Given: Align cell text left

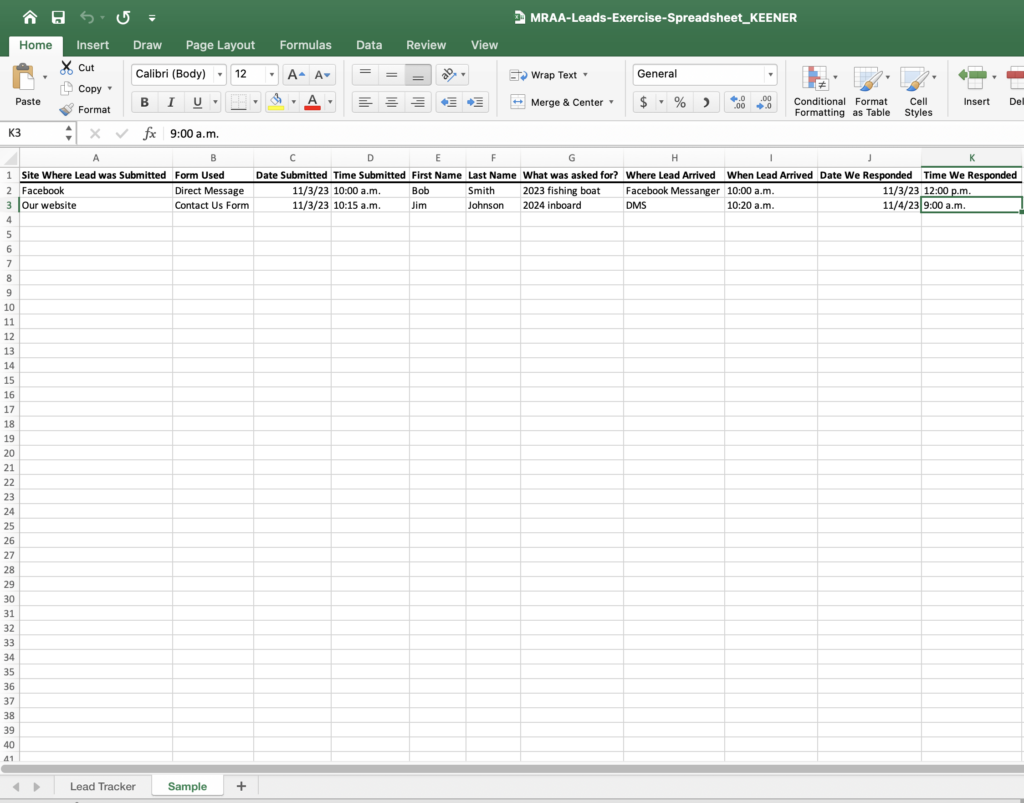Looking at the screenshot, I should click(x=365, y=102).
